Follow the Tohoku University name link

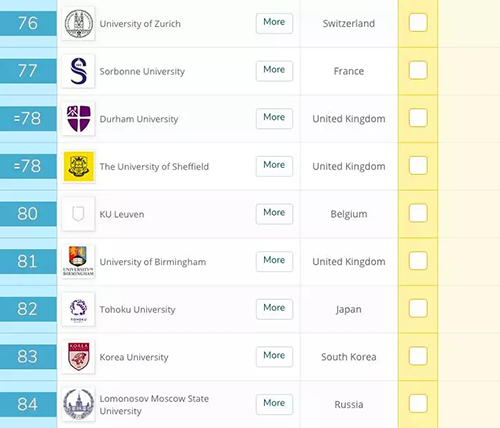point(137,310)
